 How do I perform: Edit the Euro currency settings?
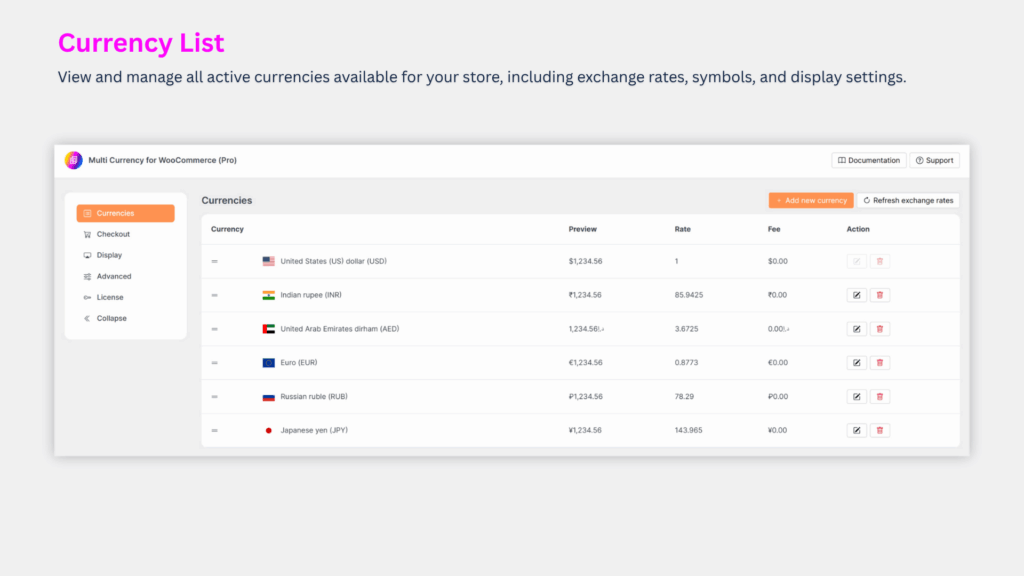pos(856,362)
